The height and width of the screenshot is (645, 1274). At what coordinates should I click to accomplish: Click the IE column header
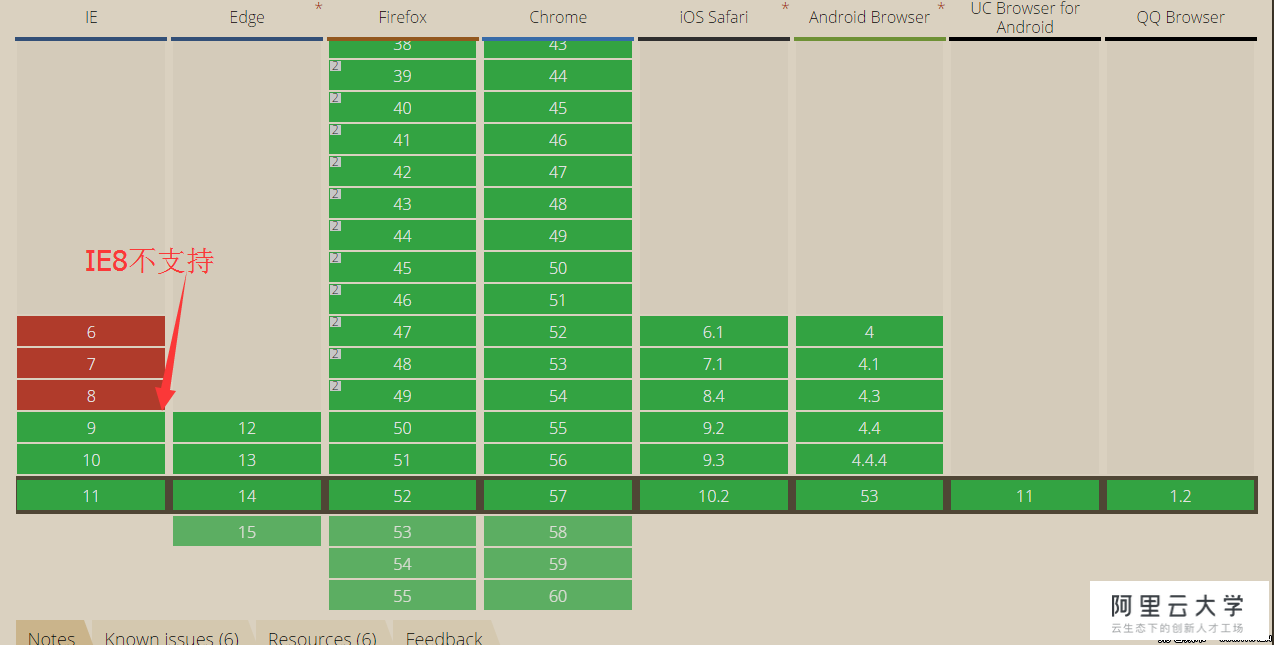(x=91, y=18)
